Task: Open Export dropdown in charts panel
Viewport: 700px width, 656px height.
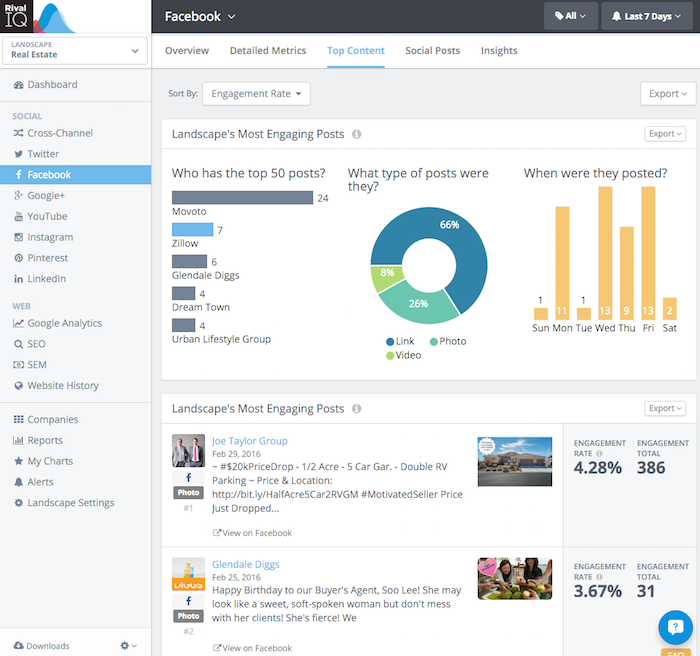Action: tap(665, 134)
